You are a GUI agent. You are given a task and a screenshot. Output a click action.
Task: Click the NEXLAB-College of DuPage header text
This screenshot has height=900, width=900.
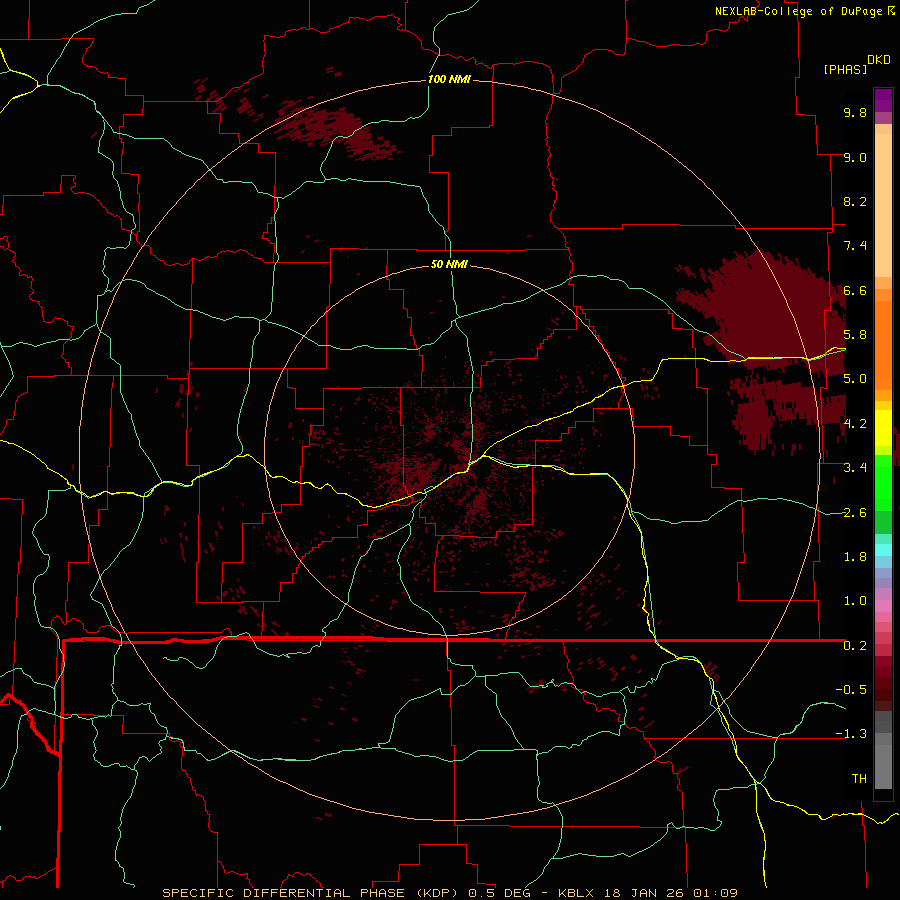[798, 11]
